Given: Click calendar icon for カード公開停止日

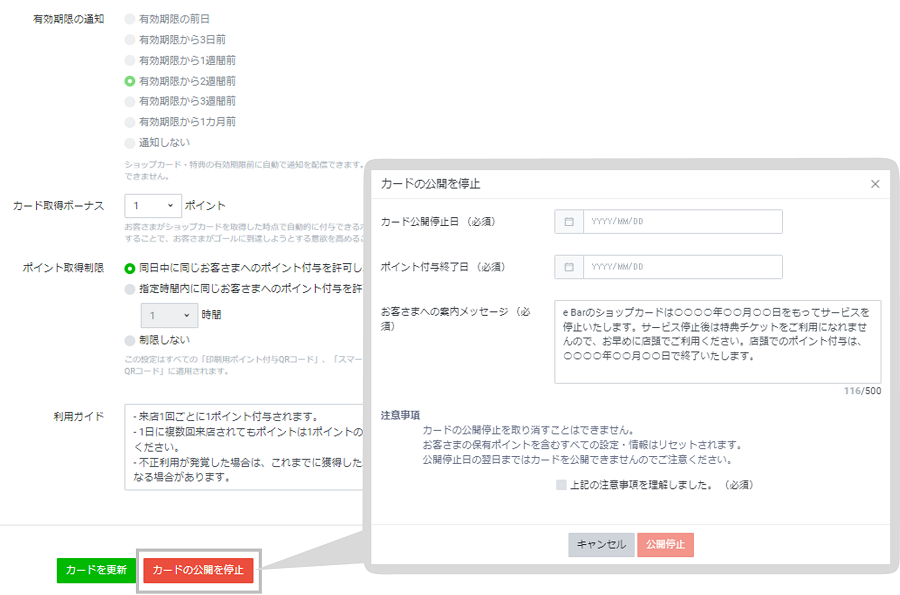Looking at the screenshot, I should click(568, 221).
